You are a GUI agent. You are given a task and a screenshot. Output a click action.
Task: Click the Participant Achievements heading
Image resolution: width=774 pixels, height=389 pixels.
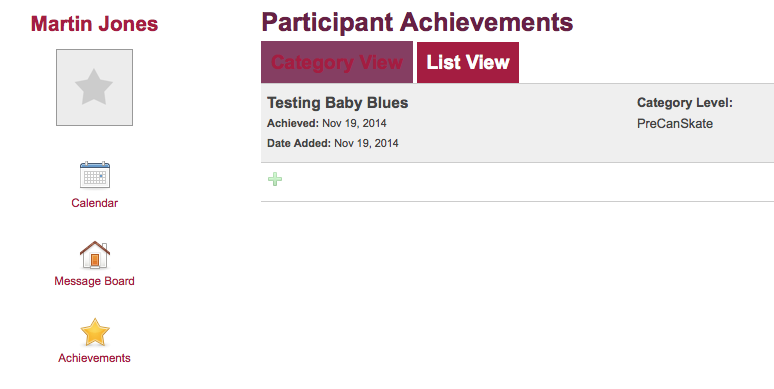pos(417,22)
